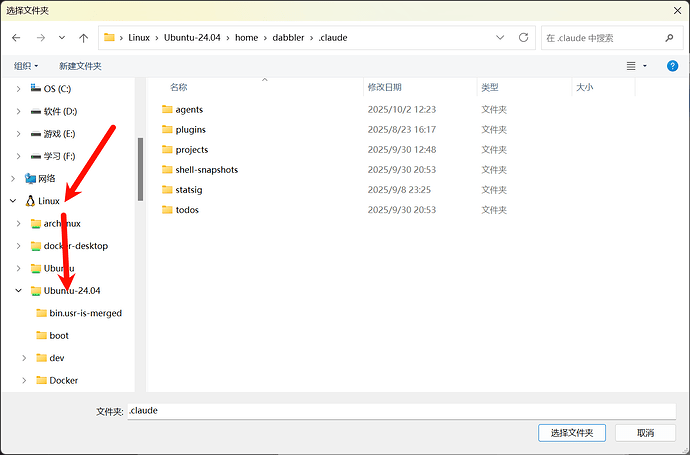Viewport: 690px width, 455px height.
Task: Expand the OS (C:) drive node
Action: coord(19,89)
